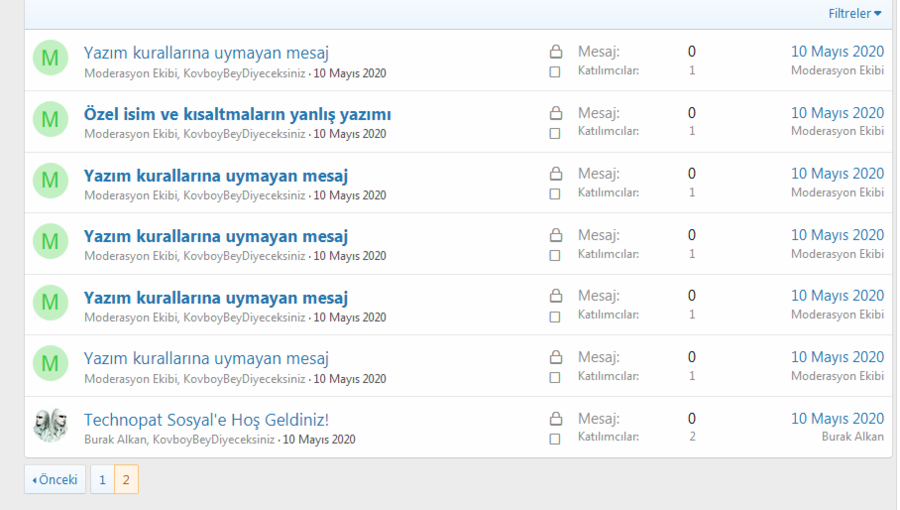Open the Filtreler dropdown
This screenshot has height=510, width=900.
854,14
